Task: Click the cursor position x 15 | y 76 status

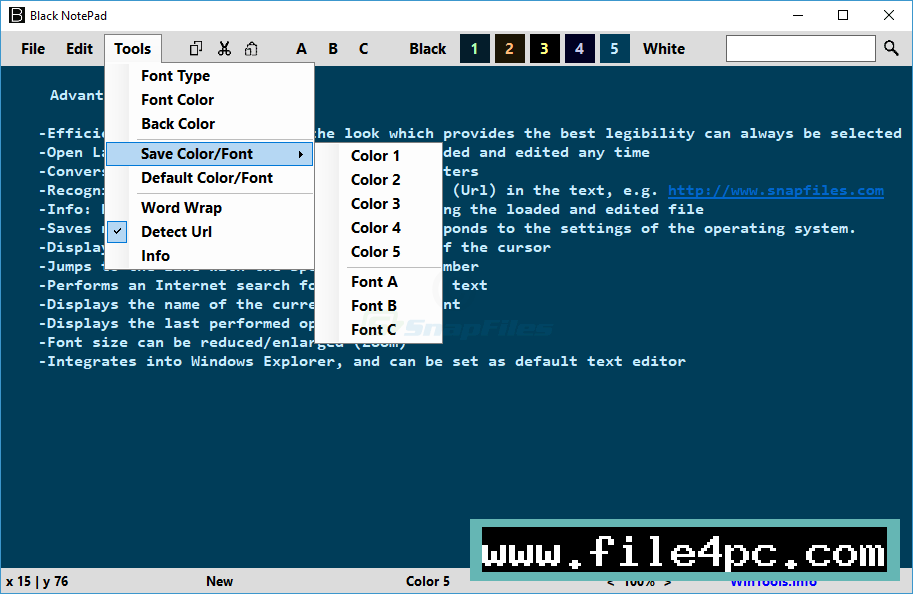Action: tap(37, 581)
